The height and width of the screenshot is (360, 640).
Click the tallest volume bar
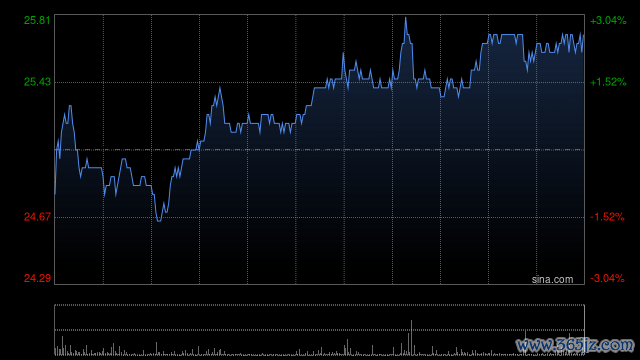(411, 338)
